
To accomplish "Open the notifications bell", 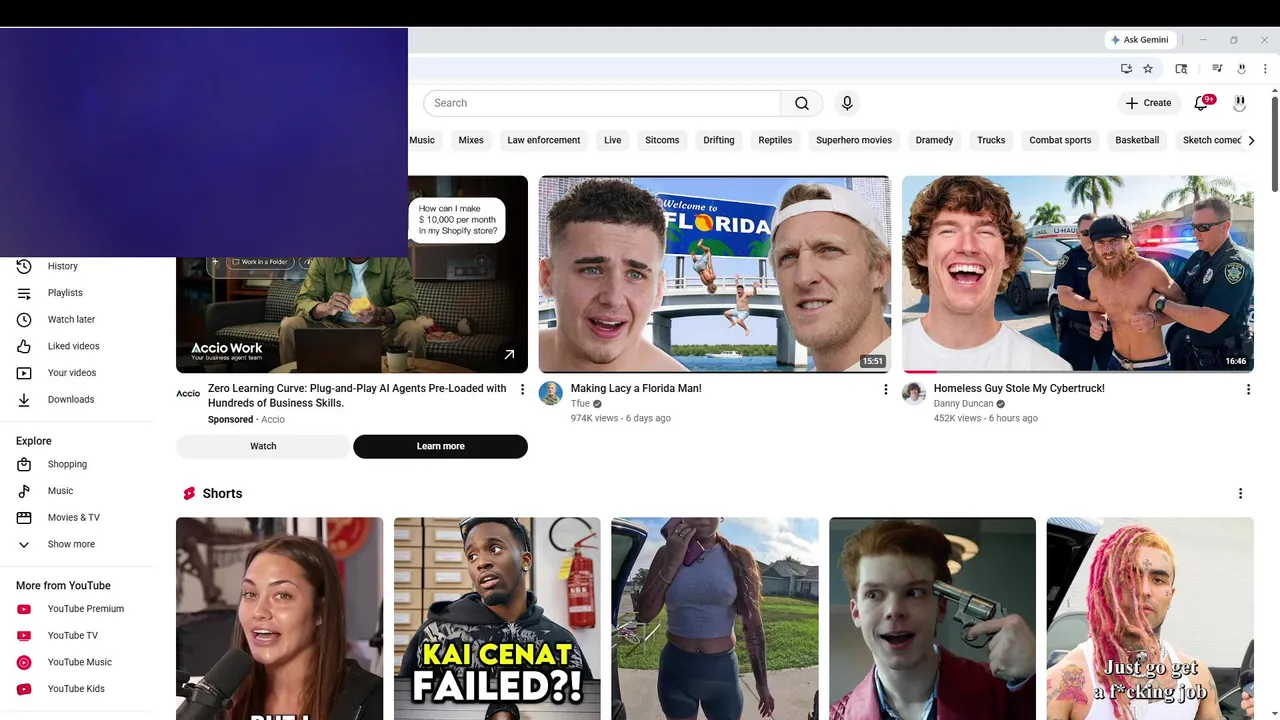I will coord(1202,103).
